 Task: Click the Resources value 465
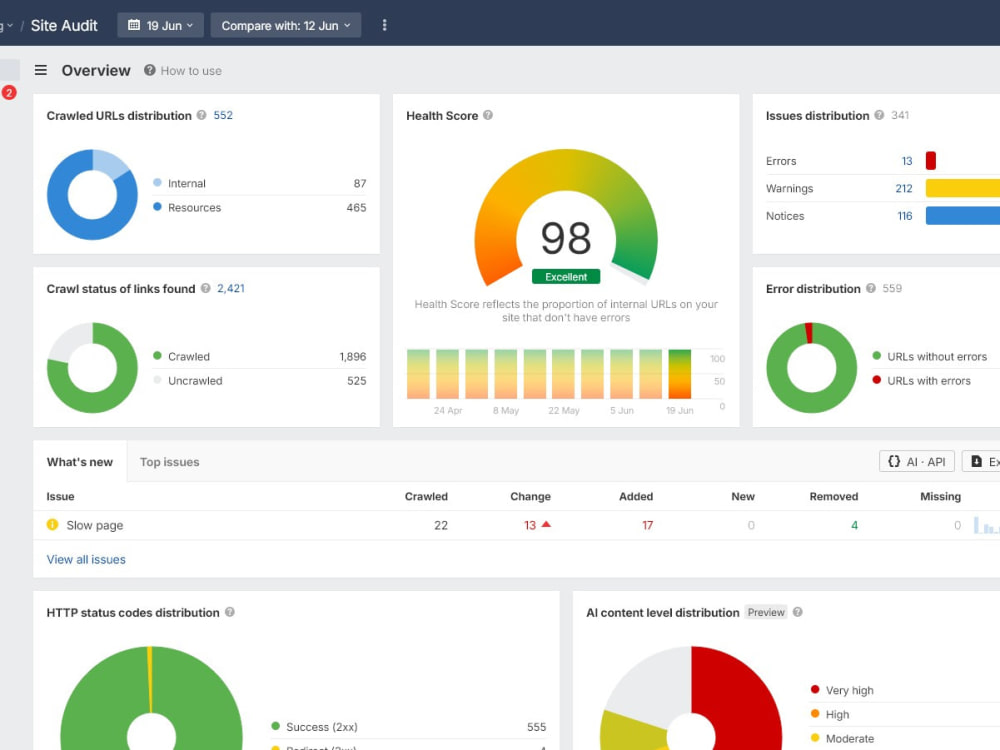(x=356, y=207)
